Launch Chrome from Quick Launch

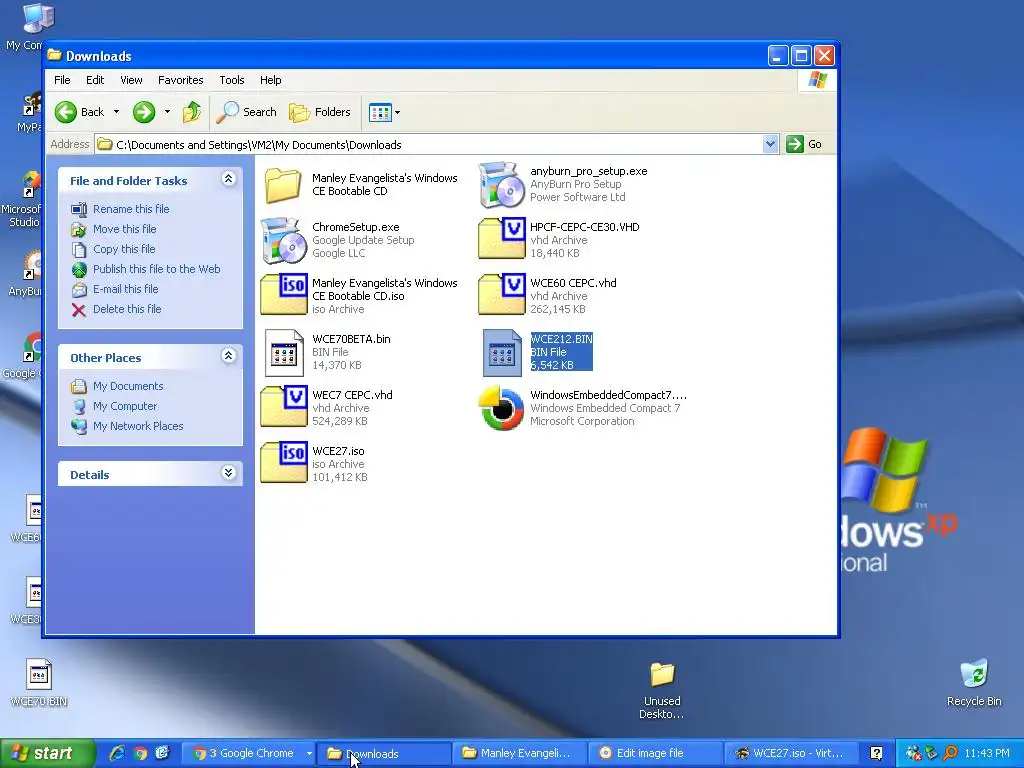click(140, 754)
